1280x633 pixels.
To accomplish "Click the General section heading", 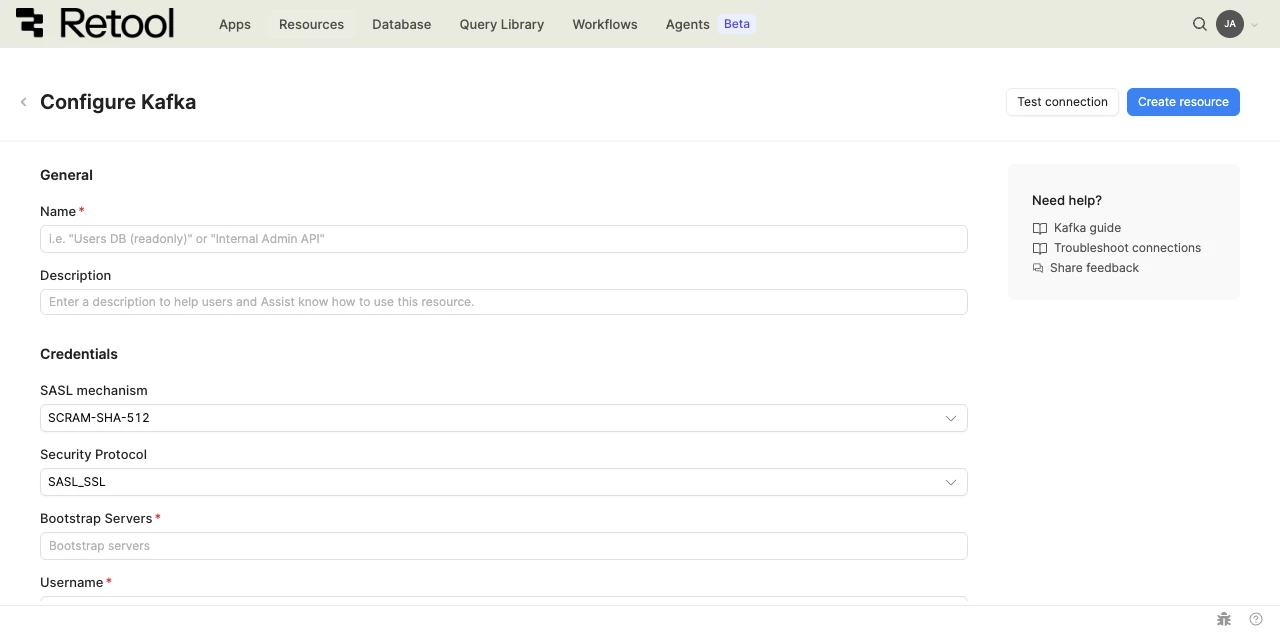I will 66,175.
